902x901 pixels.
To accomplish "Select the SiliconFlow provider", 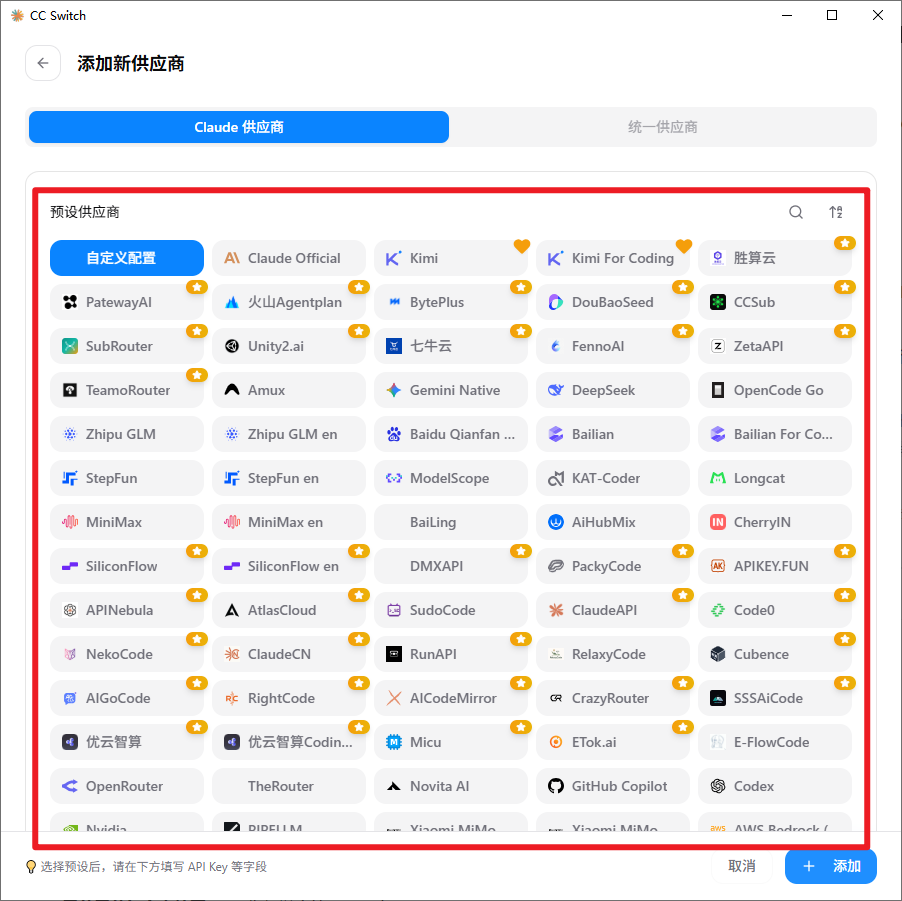I will click(x=127, y=566).
